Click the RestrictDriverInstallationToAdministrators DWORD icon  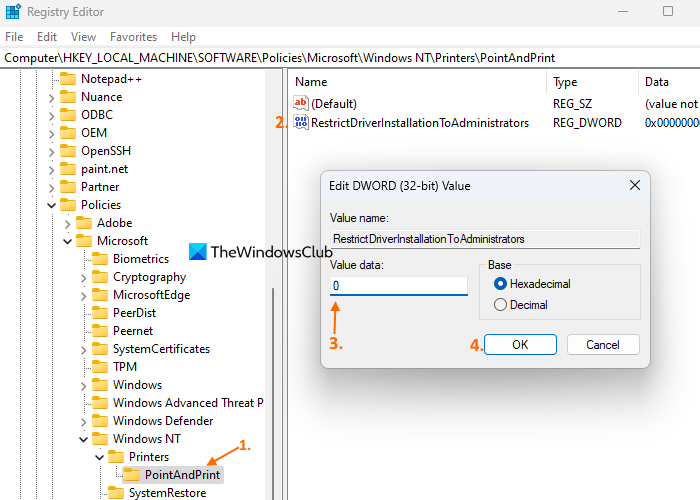[x=300, y=122]
